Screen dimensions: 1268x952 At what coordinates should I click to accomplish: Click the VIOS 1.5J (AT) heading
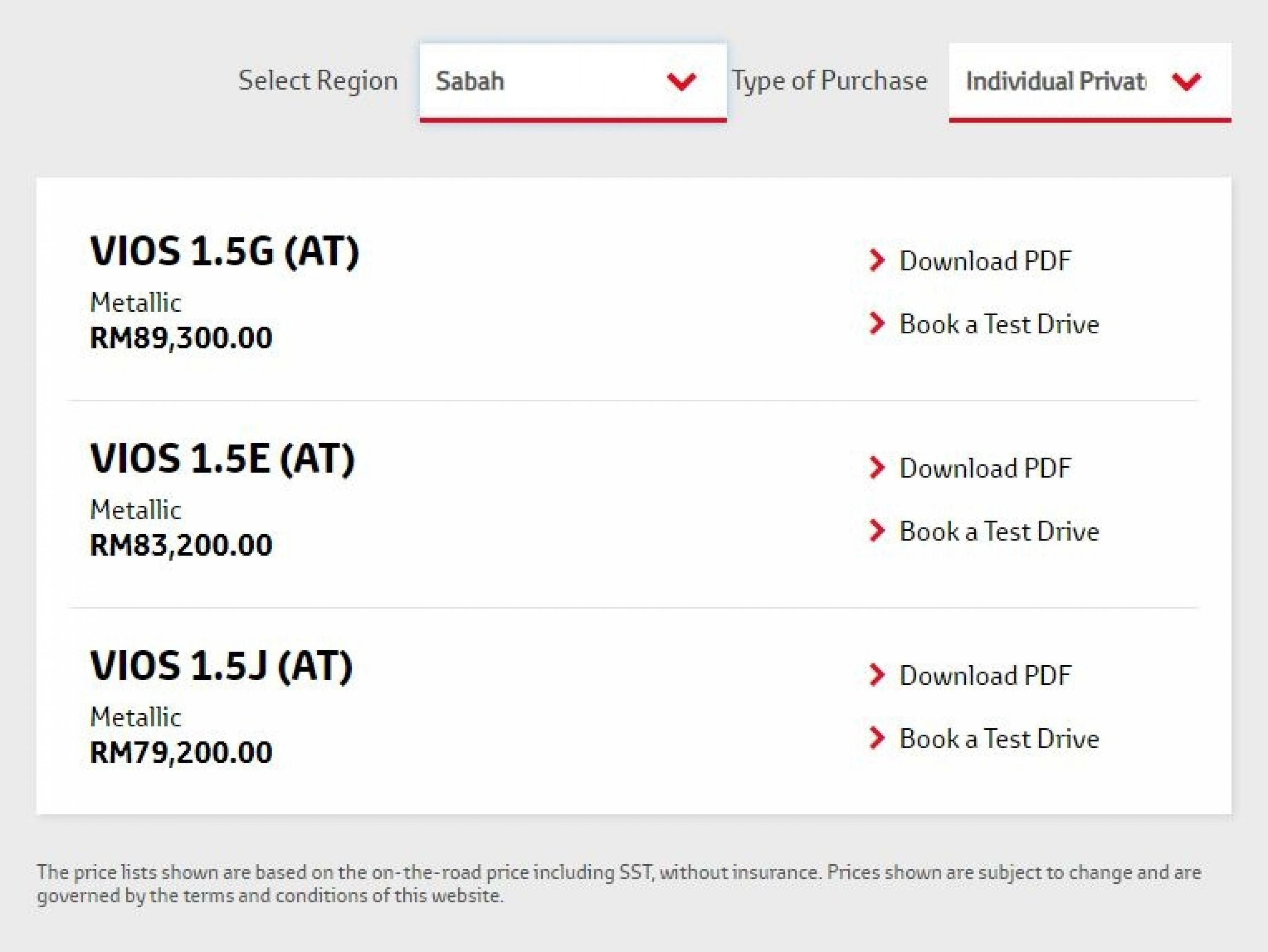click(221, 667)
